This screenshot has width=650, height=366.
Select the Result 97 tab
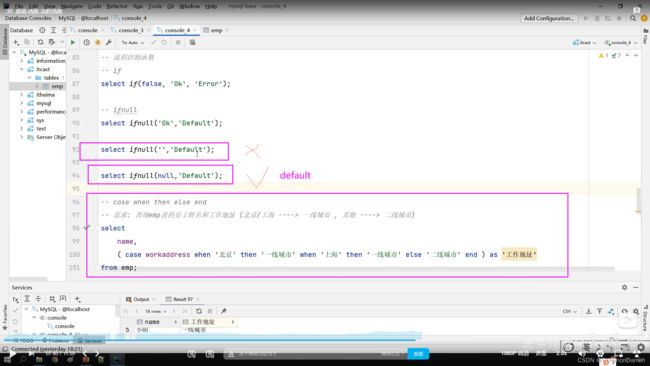coord(183,299)
